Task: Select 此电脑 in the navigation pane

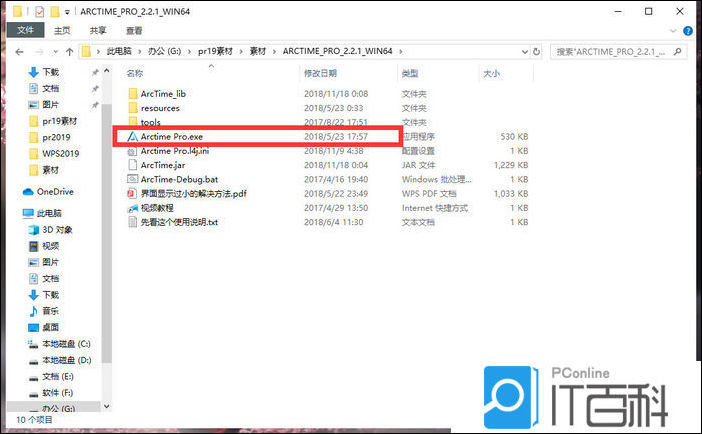Action: (48, 213)
